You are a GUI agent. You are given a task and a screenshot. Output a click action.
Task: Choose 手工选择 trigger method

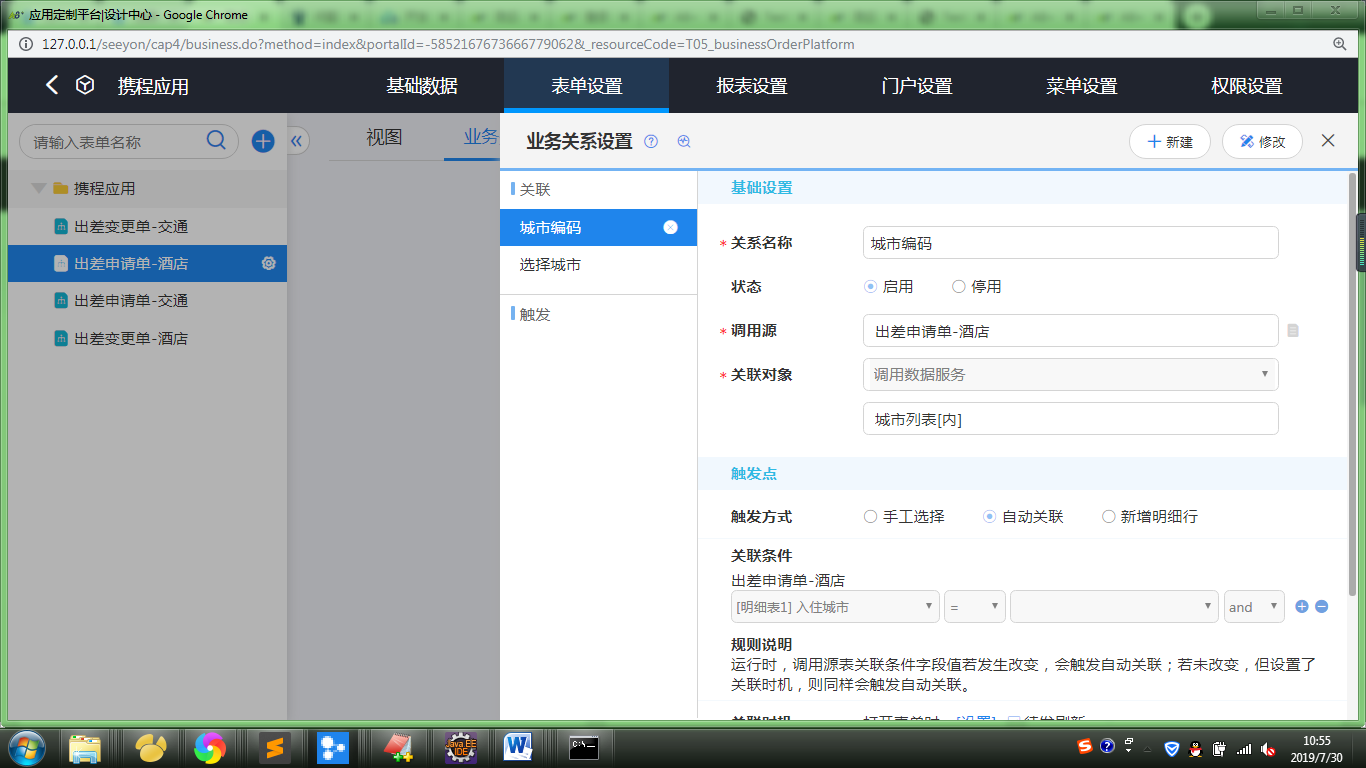871,517
